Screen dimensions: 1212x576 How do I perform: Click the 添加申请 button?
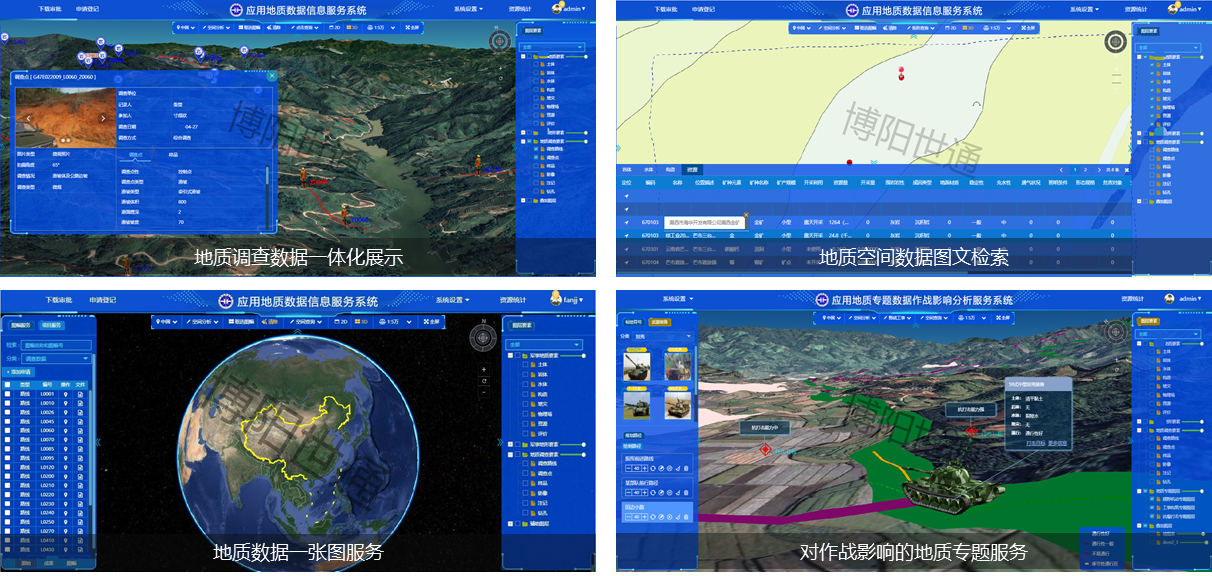tap(20, 371)
